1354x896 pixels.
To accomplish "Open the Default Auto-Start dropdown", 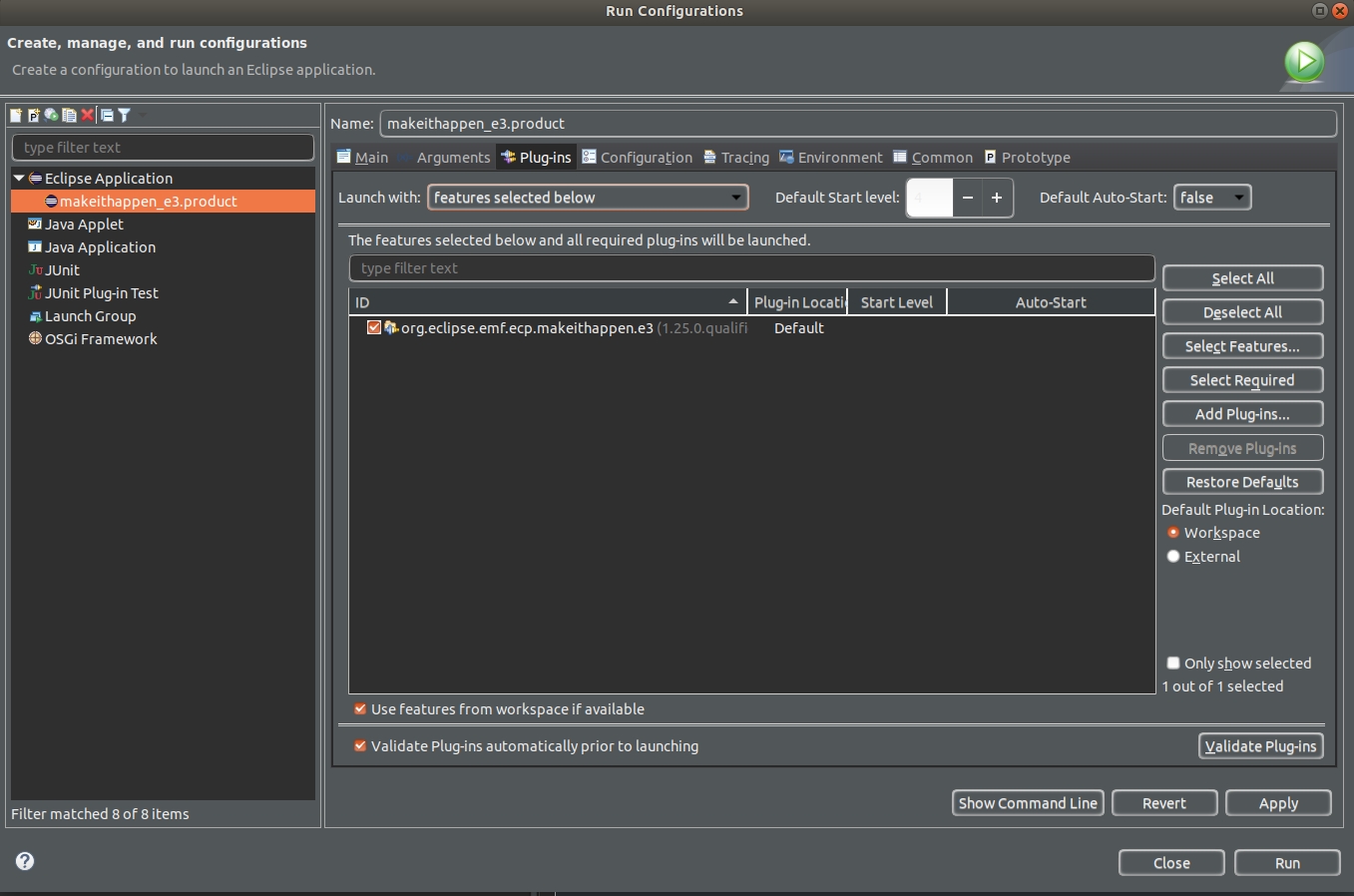I will (1212, 198).
